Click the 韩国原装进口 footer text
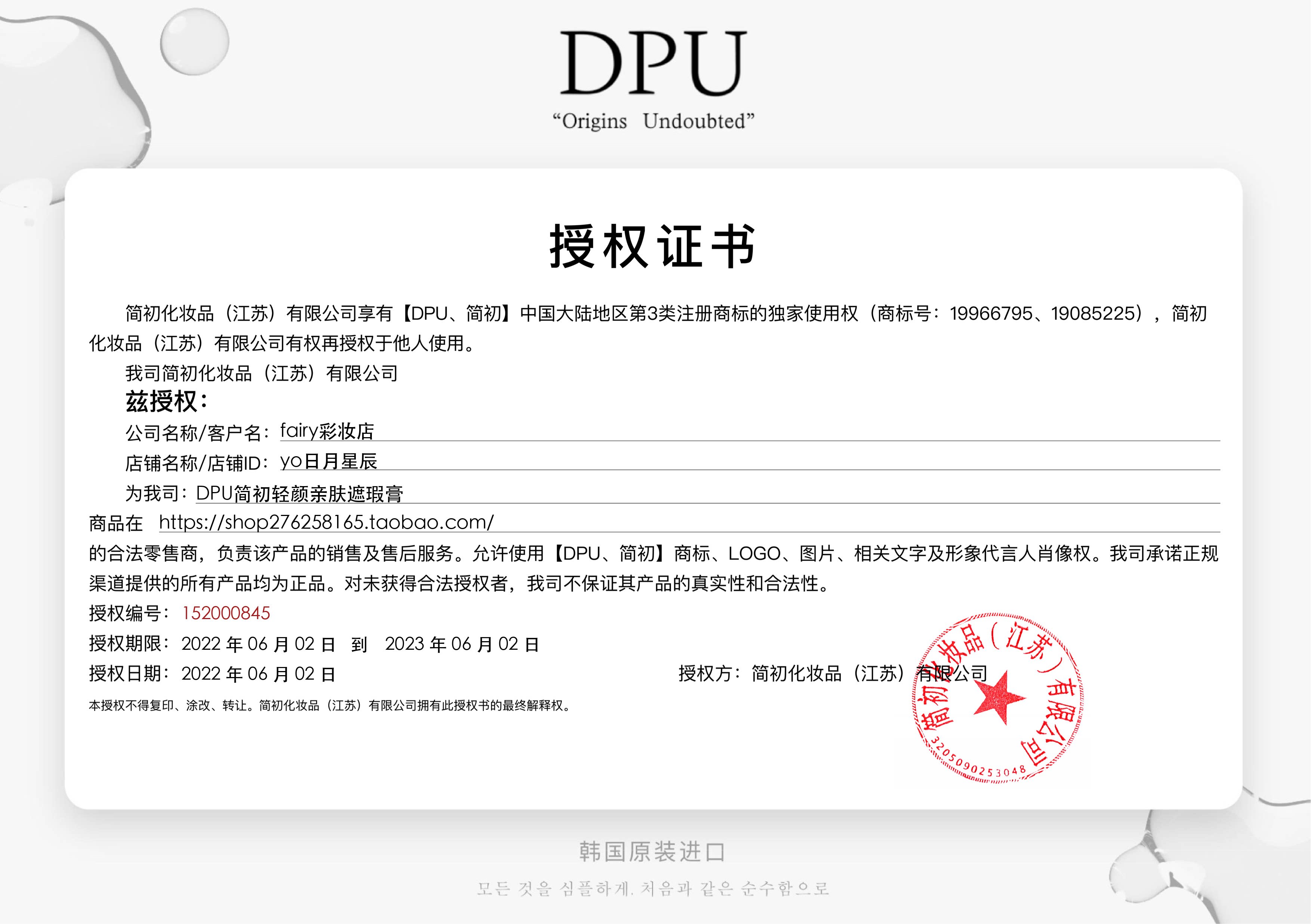The image size is (1311, 924). coord(653,852)
